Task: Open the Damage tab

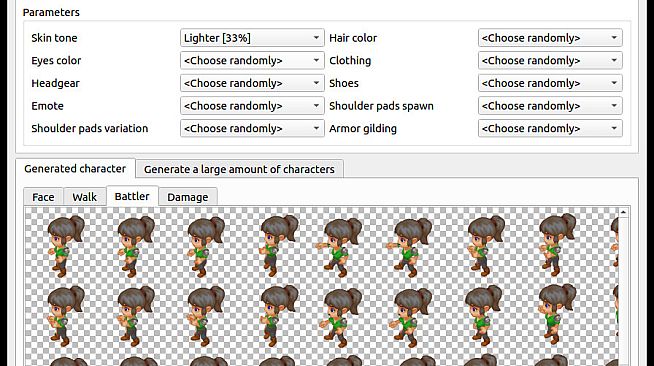Action: click(188, 197)
